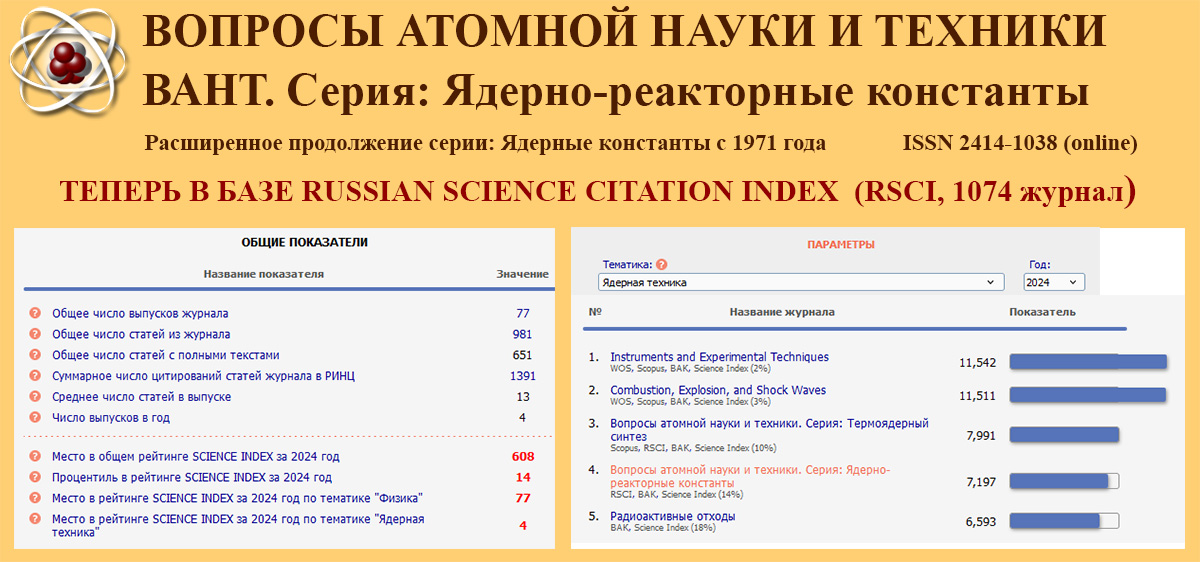The height and width of the screenshot is (562, 1200).
Task: Click help icon beside 'Место в общем рейтинге' row
Action: 35,457
